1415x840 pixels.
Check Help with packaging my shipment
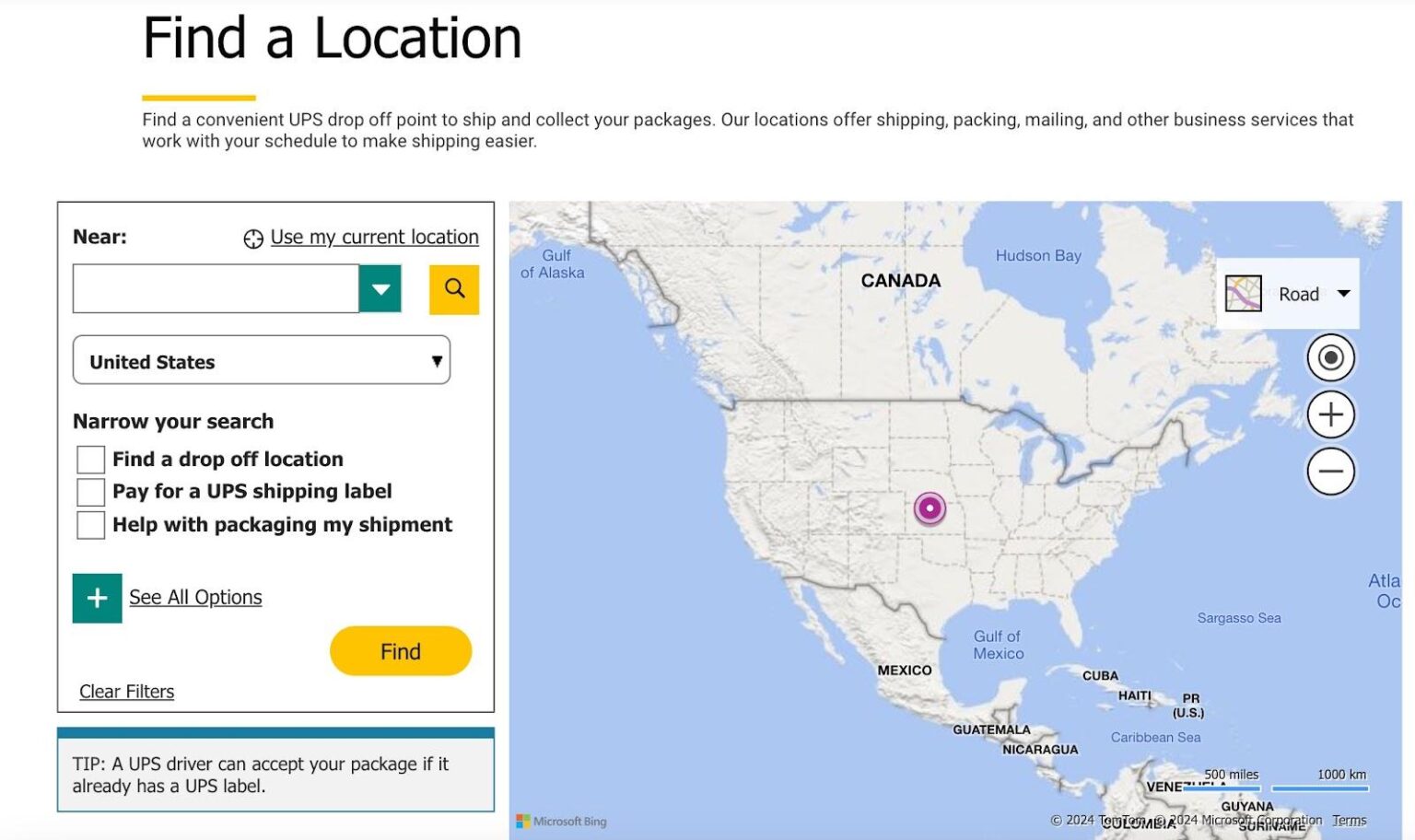tap(89, 525)
